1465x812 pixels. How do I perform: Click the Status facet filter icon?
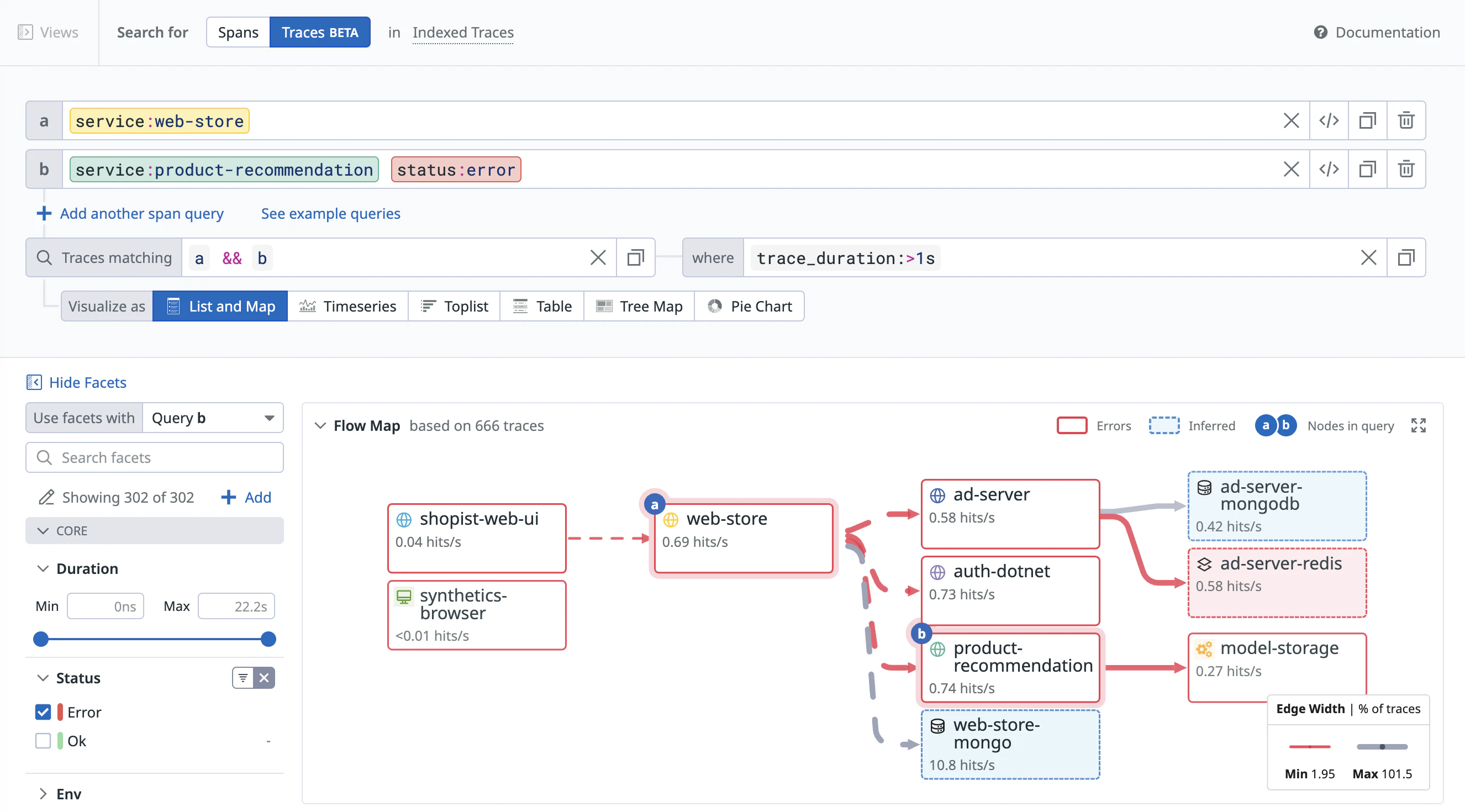243,678
